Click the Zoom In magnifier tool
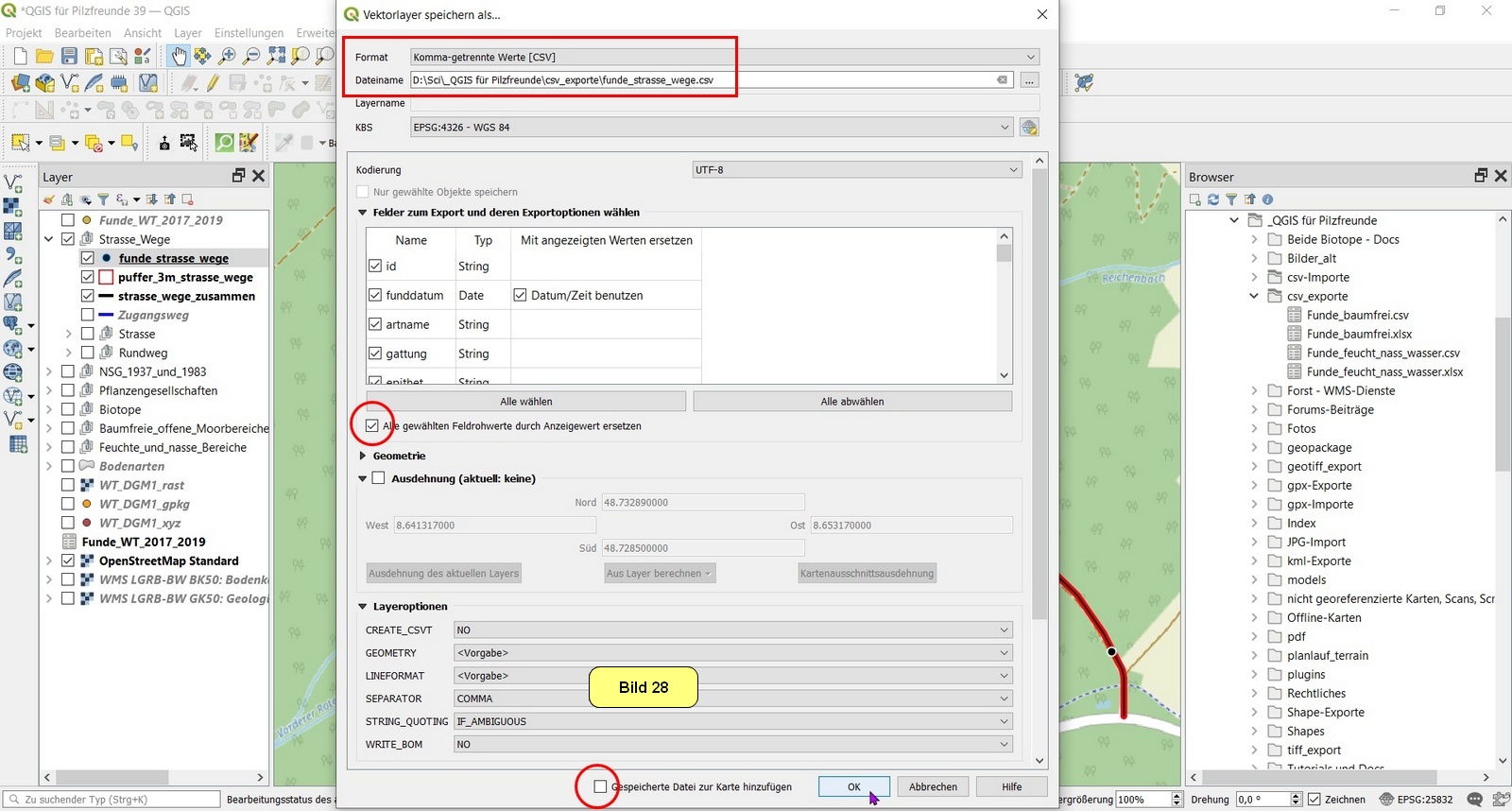The height and width of the screenshot is (811, 1512). [227, 57]
